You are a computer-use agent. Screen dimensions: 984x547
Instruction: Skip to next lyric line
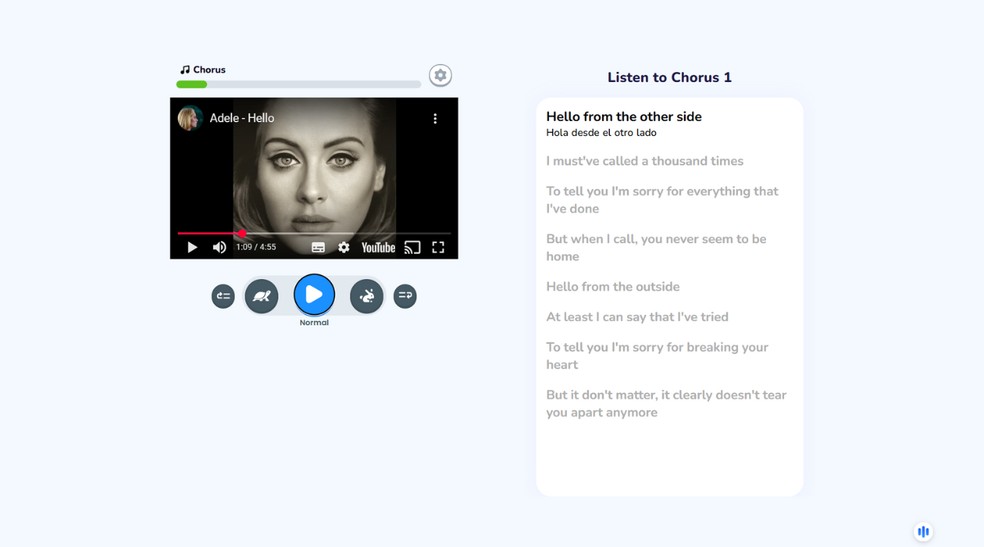click(x=405, y=296)
